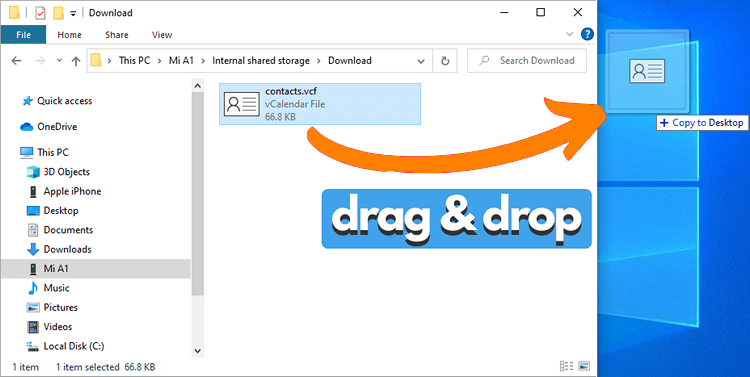
Task: Click the New folder quick access icon
Action: (58, 13)
